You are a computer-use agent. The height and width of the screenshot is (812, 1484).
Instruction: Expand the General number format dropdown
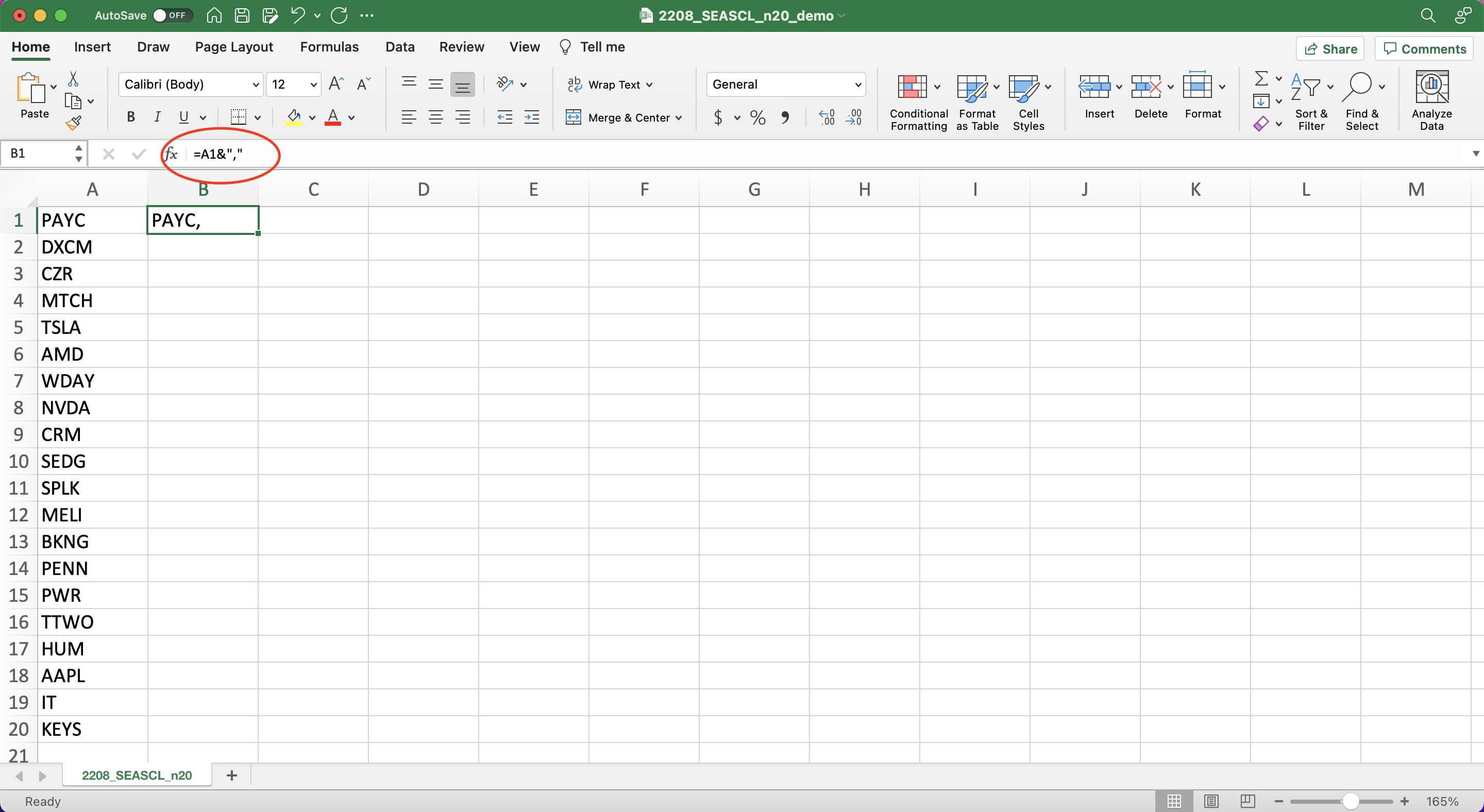(858, 84)
